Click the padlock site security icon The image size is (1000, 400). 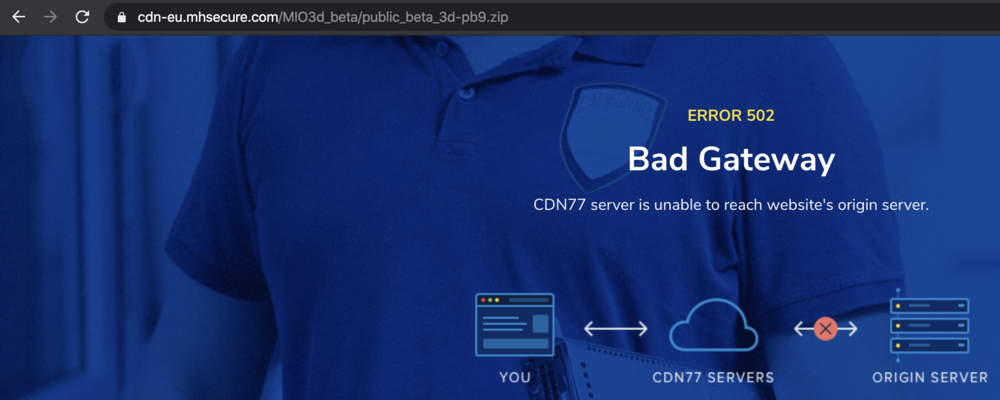(x=122, y=18)
